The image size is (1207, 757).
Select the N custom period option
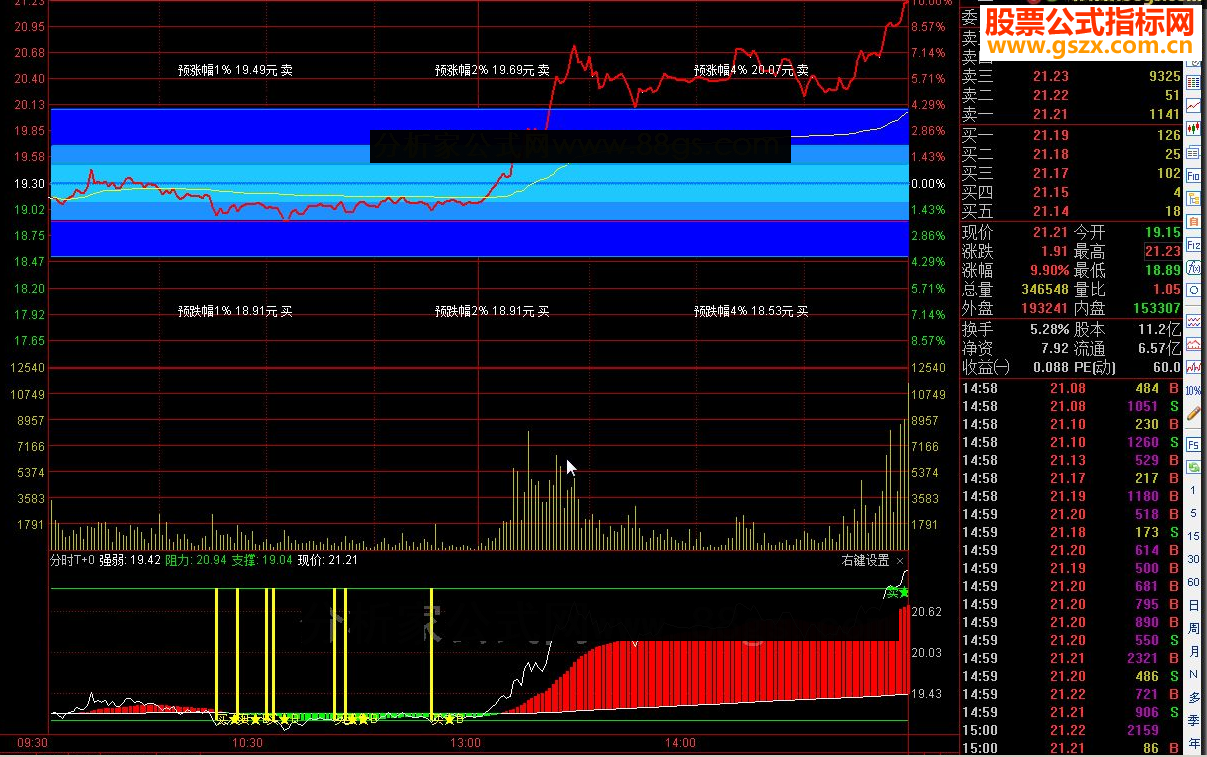pos(1194,675)
